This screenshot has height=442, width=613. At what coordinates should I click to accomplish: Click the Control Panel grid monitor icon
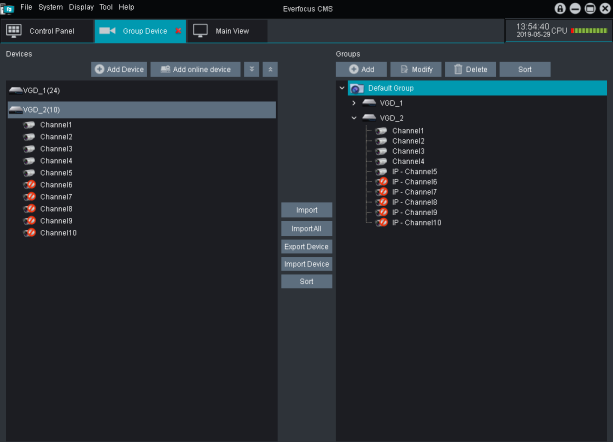(14, 31)
